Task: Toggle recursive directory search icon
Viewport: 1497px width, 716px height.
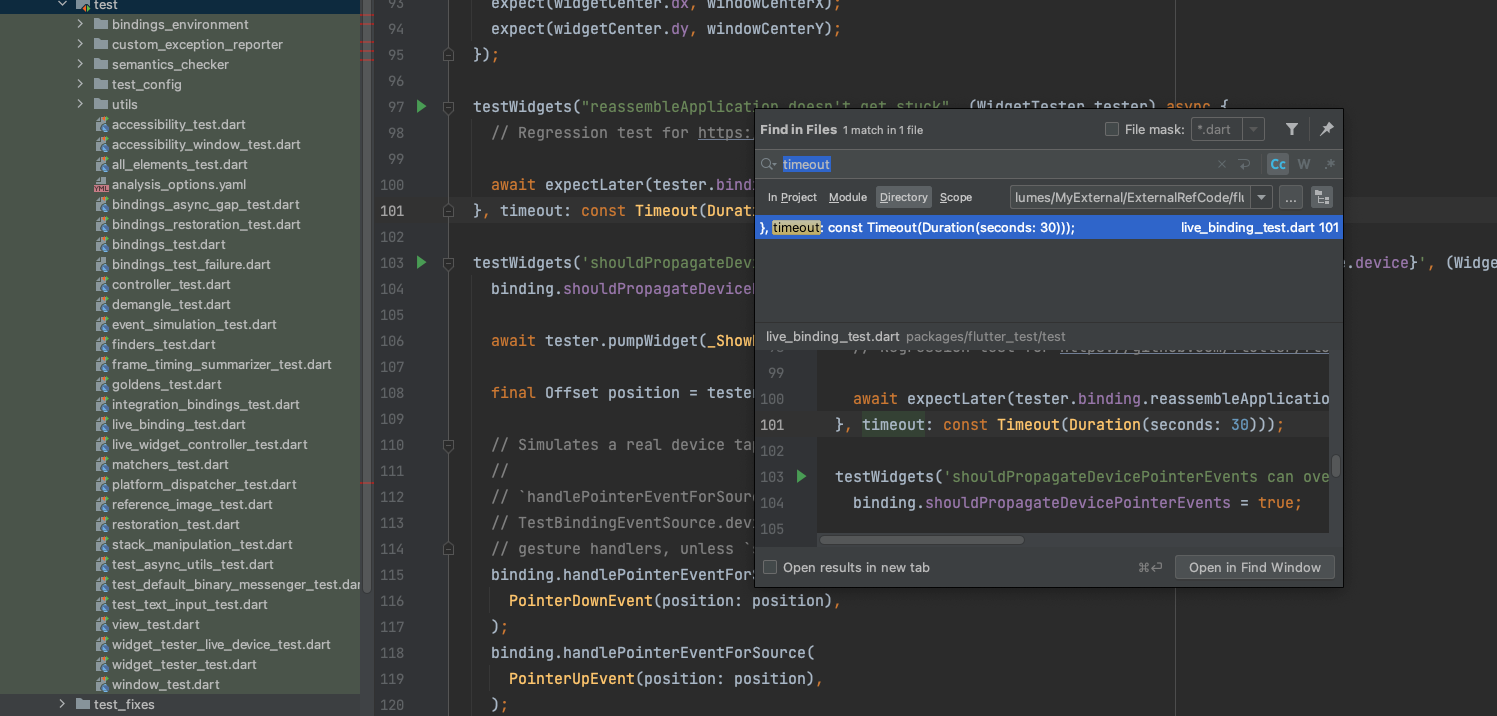Action: (x=1322, y=197)
